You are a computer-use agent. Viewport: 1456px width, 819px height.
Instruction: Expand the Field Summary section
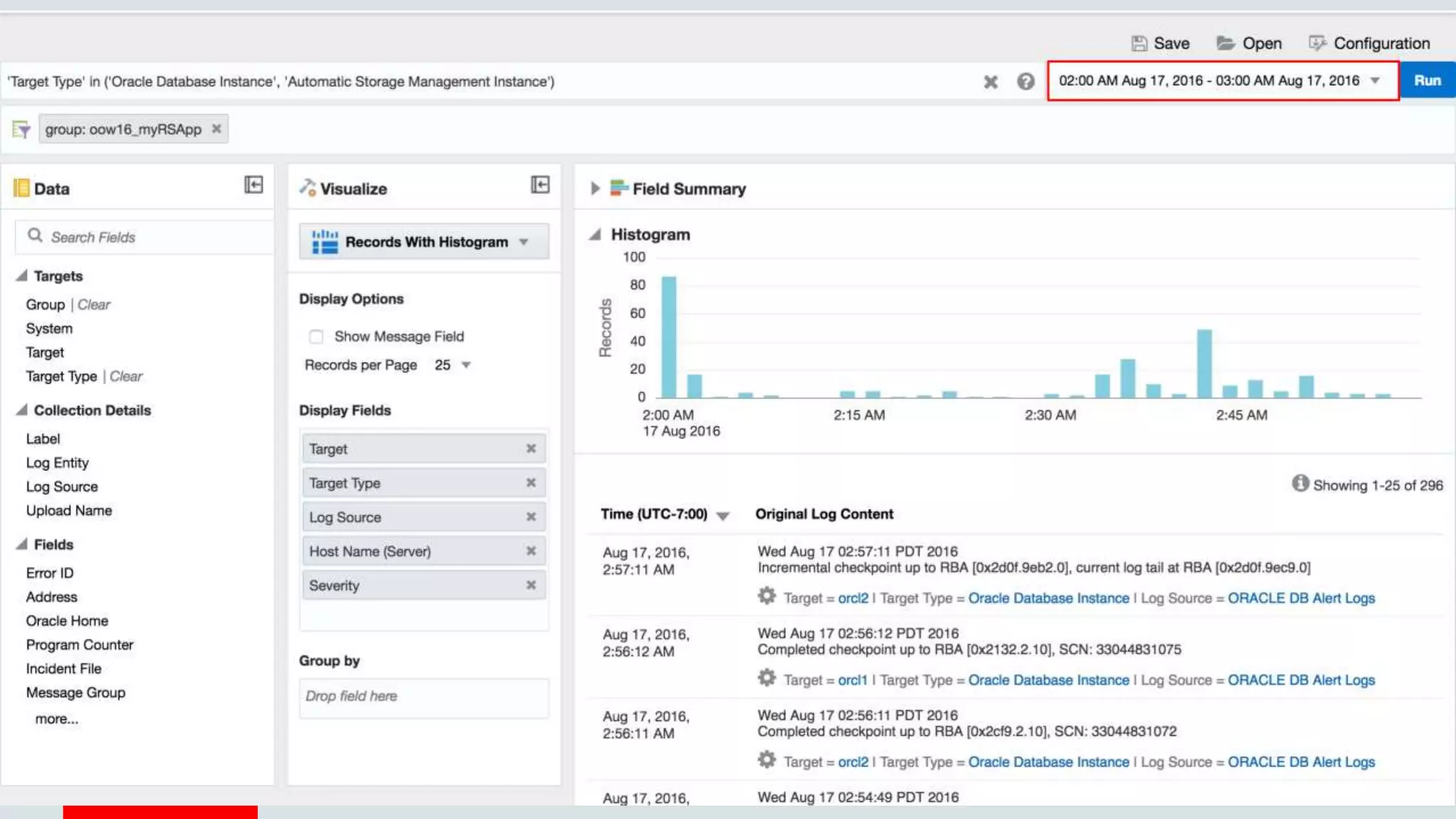click(595, 188)
